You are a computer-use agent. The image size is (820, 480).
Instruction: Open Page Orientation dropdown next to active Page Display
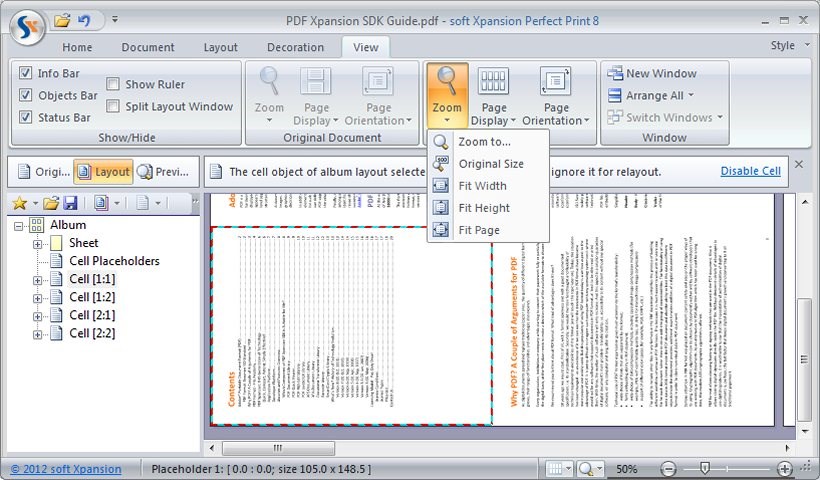(555, 95)
